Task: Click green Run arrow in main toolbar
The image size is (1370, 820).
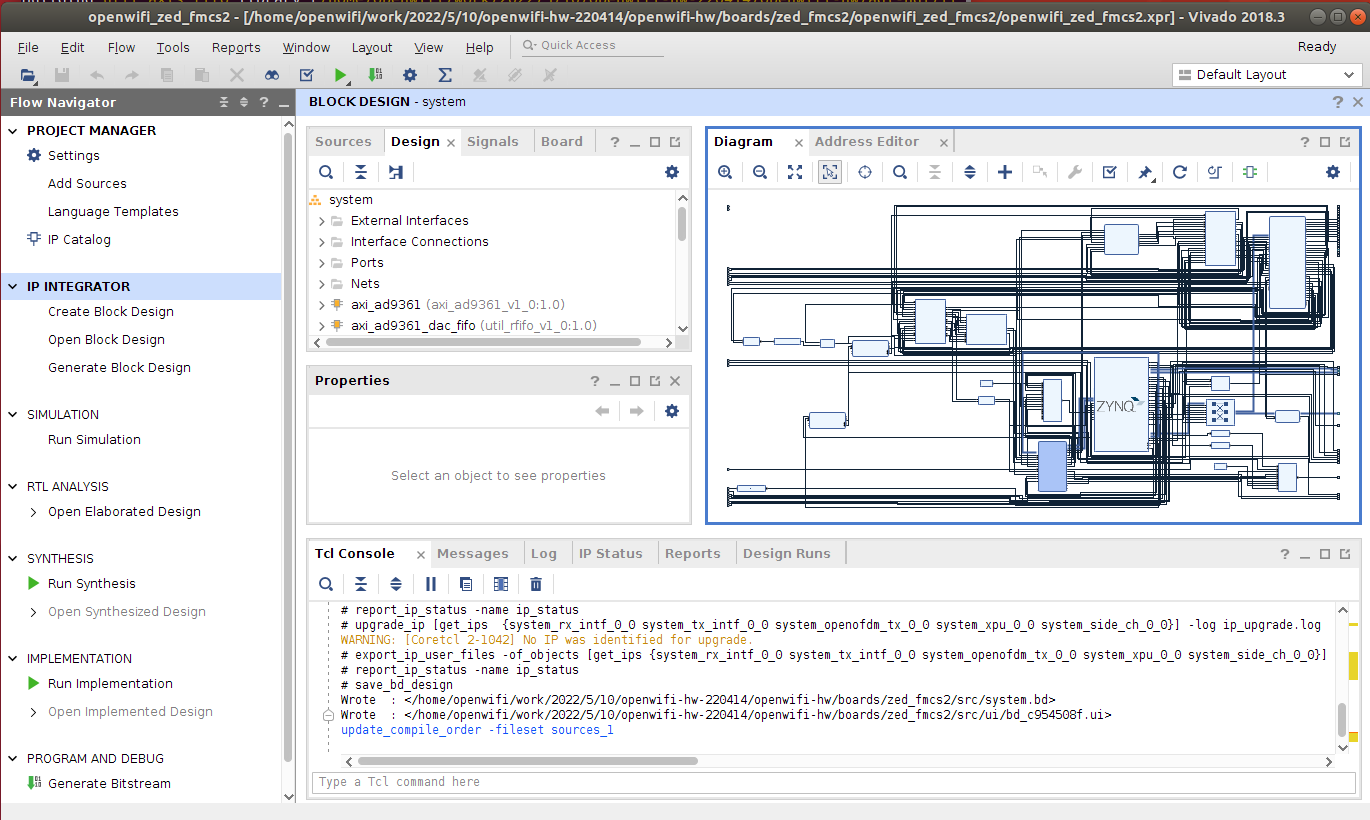Action: 341,75
